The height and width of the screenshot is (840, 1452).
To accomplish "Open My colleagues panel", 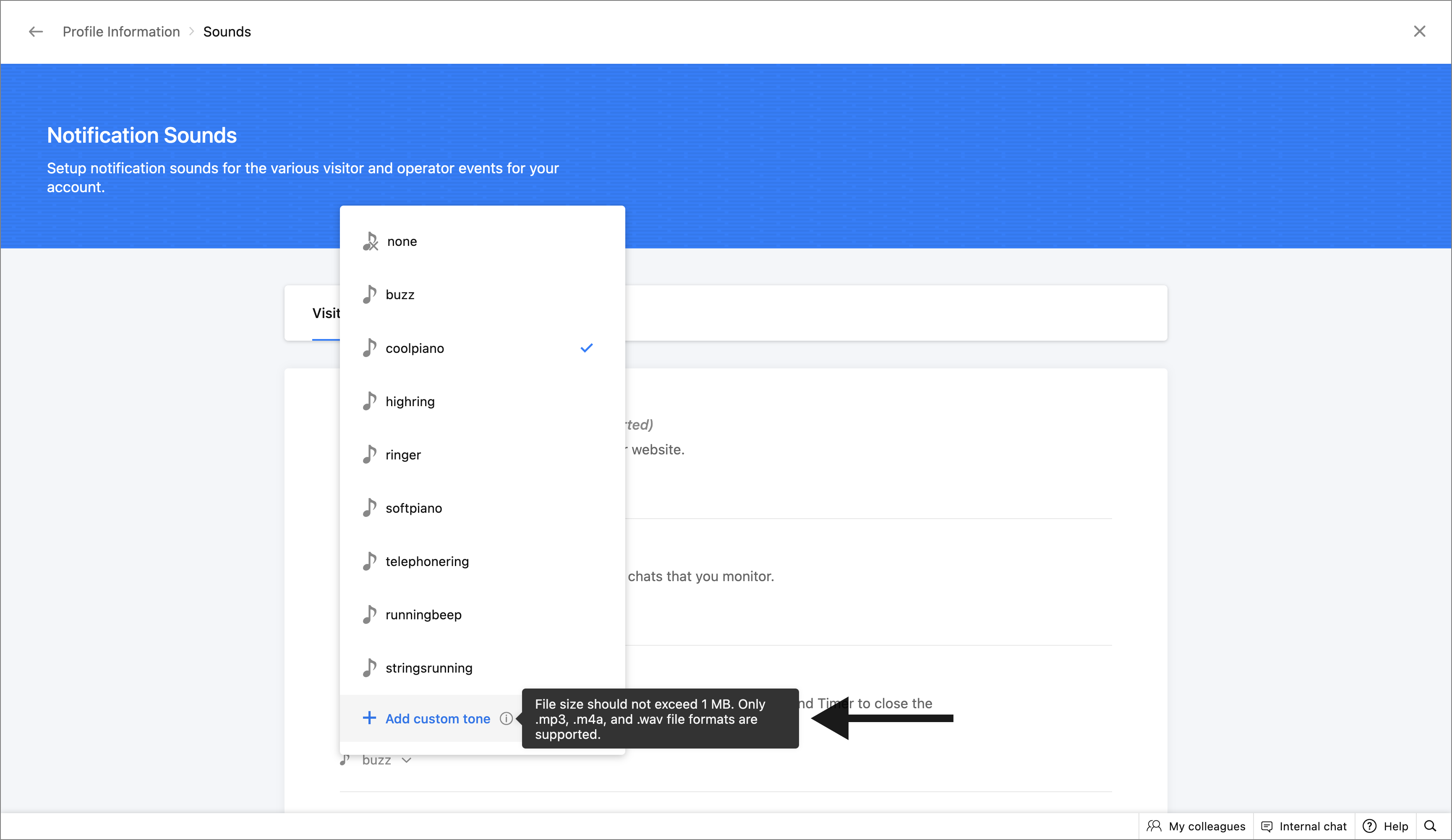I will coord(1196,826).
